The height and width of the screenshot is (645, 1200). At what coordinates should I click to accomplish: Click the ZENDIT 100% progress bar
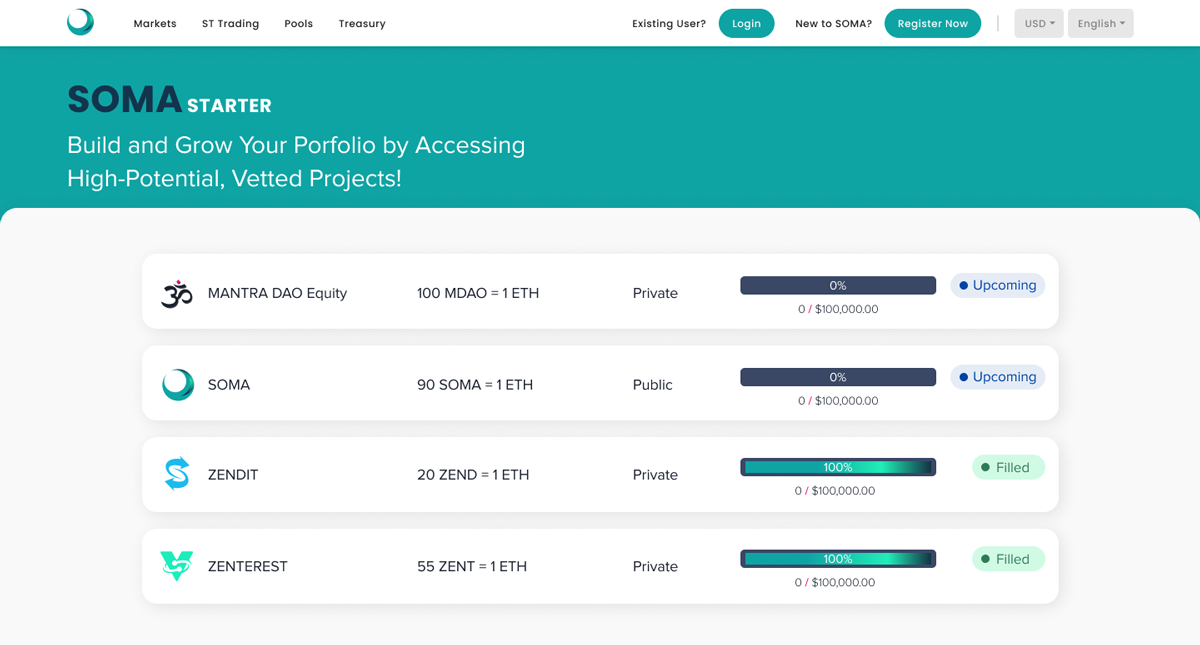(x=838, y=467)
